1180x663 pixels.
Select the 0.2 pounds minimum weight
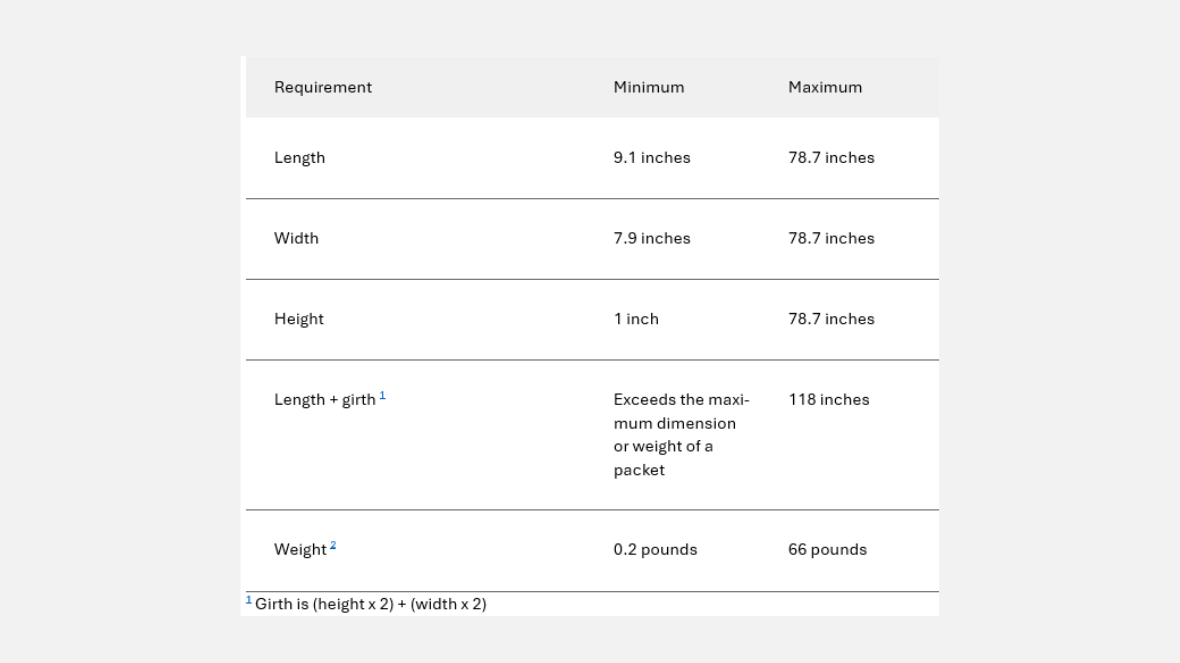(x=655, y=550)
